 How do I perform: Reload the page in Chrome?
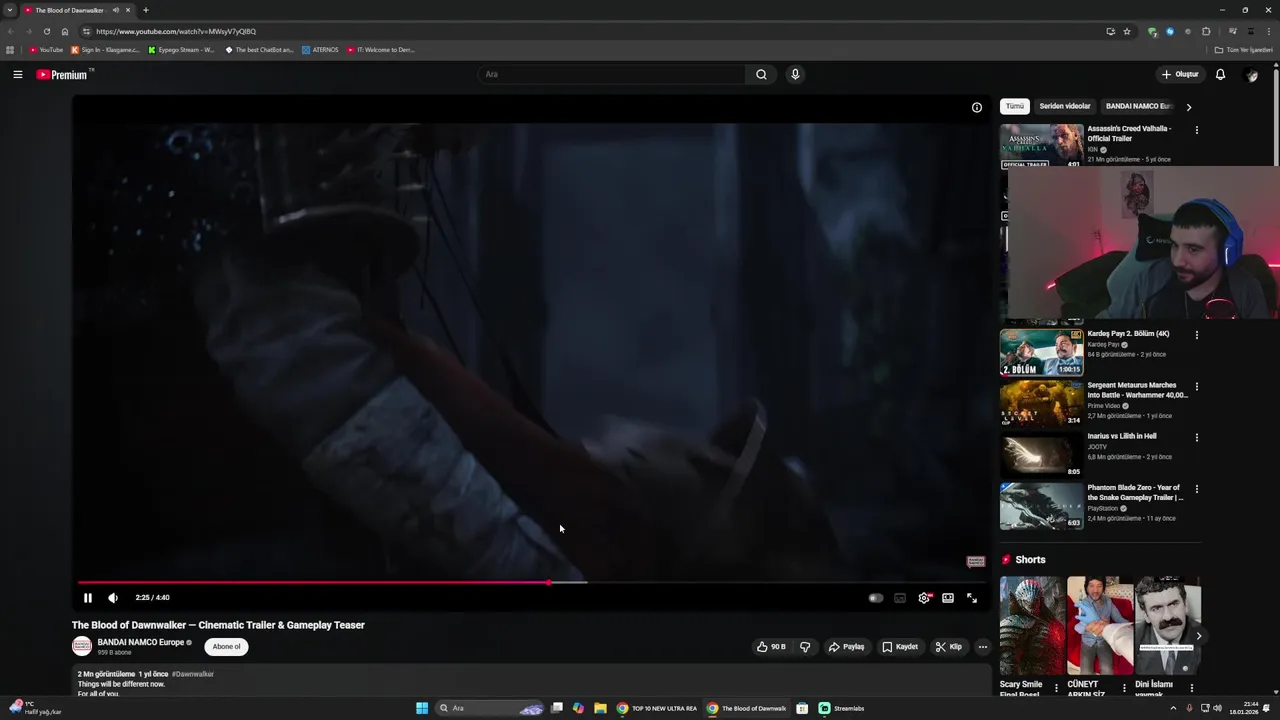pyautogui.click(x=46, y=31)
